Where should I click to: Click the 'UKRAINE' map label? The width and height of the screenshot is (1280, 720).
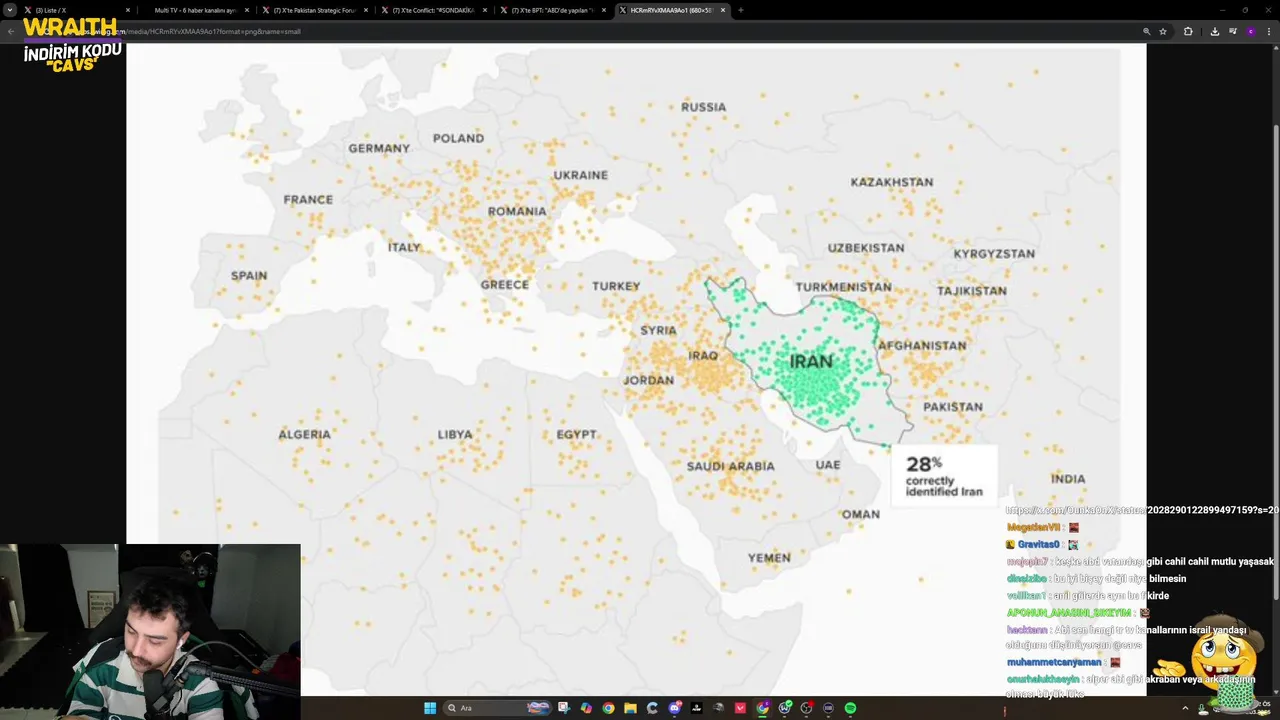[x=580, y=175]
